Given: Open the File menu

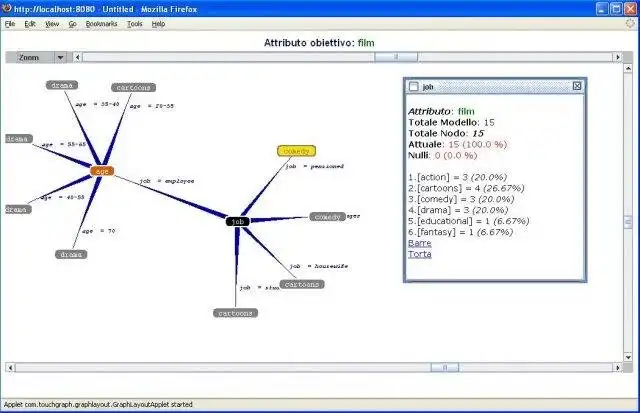Looking at the screenshot, I should tap(10, 24).
